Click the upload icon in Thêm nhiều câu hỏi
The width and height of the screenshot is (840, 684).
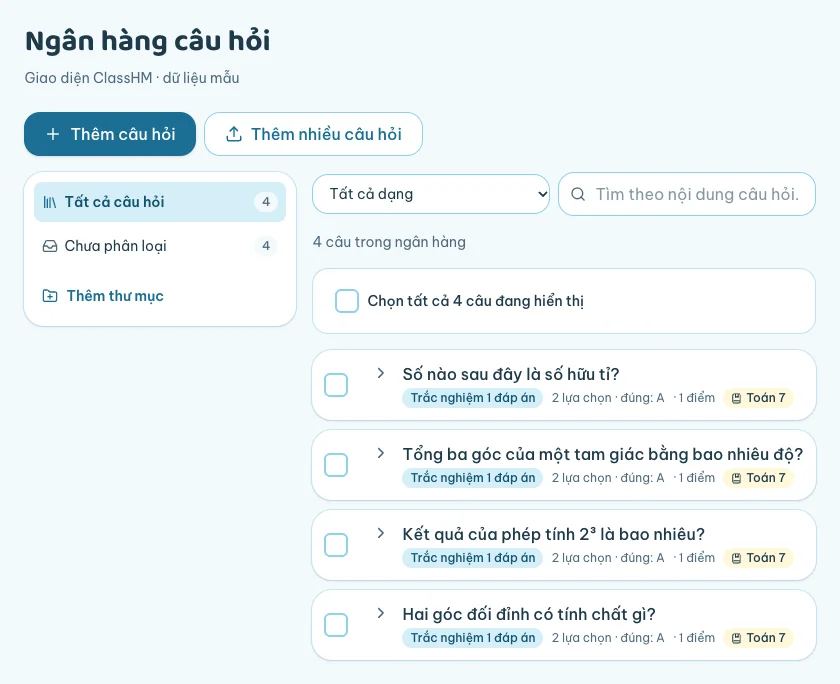point(234,134)
